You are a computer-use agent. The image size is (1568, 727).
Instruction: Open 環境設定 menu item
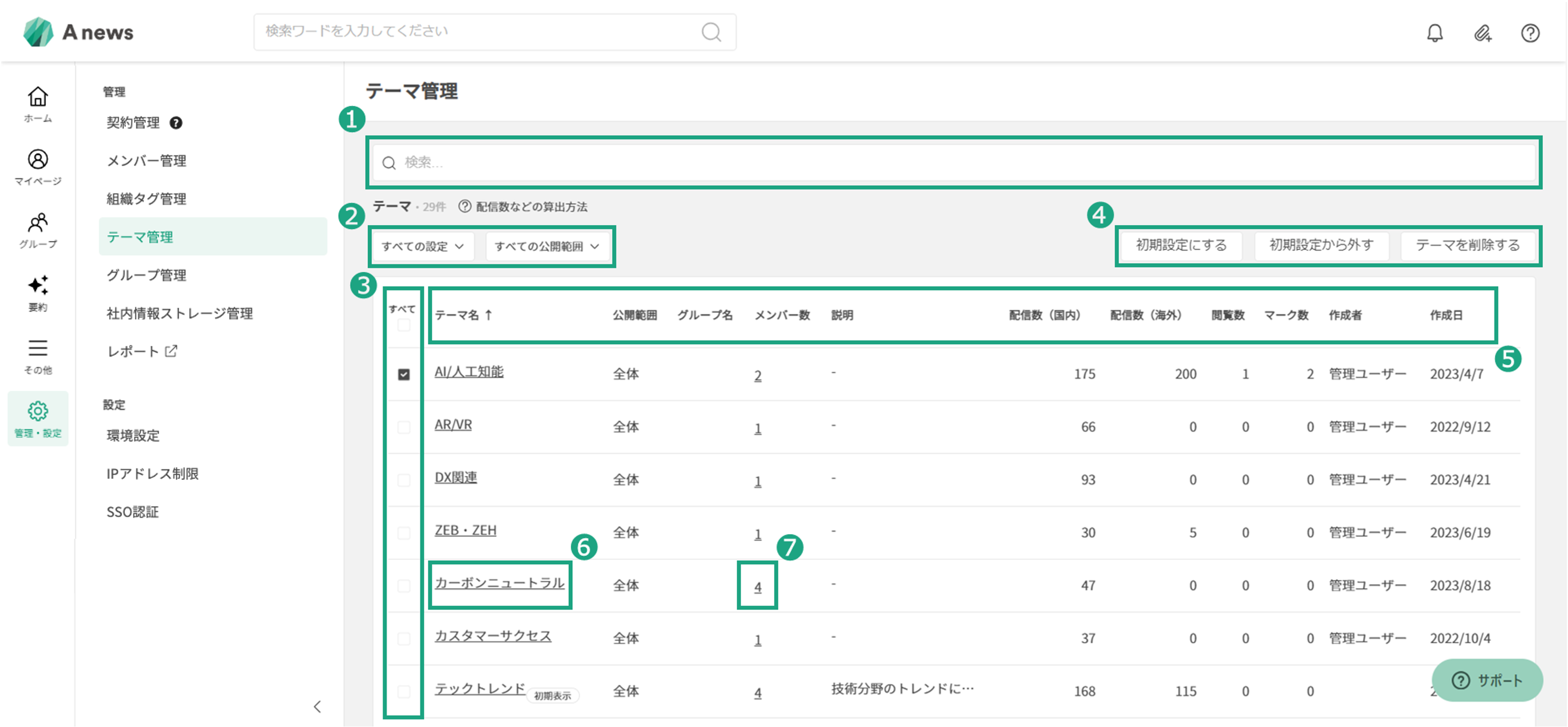(134, 436)
